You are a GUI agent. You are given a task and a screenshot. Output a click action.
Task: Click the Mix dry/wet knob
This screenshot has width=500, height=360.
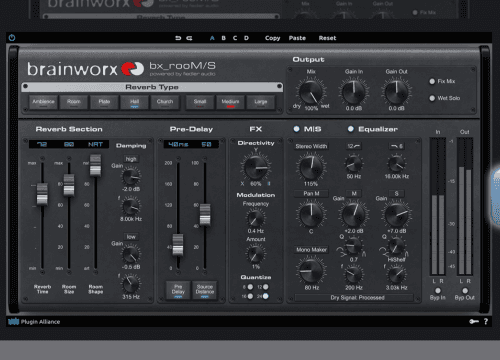tap(311, 92)
